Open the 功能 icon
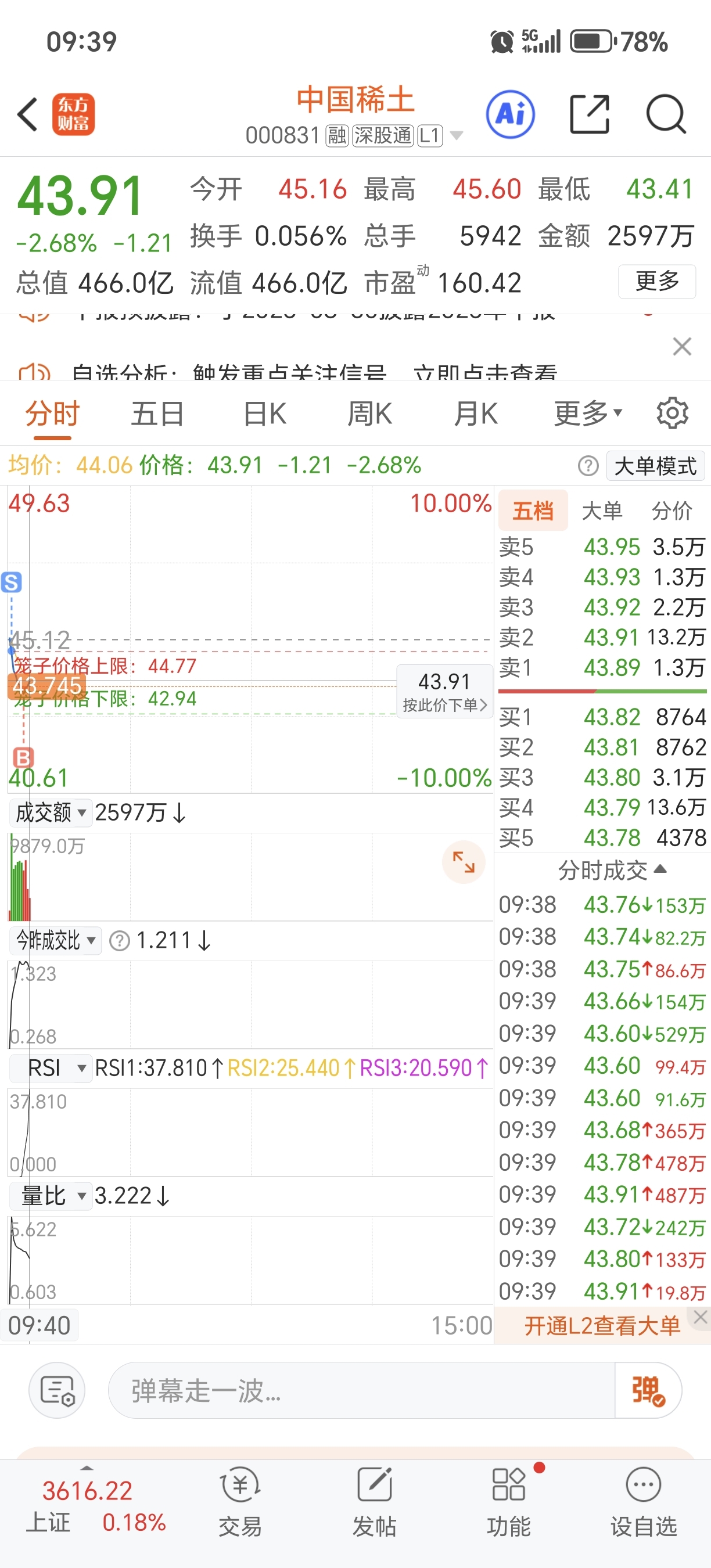This screenshot has width=711, height=1568. 509,1502
